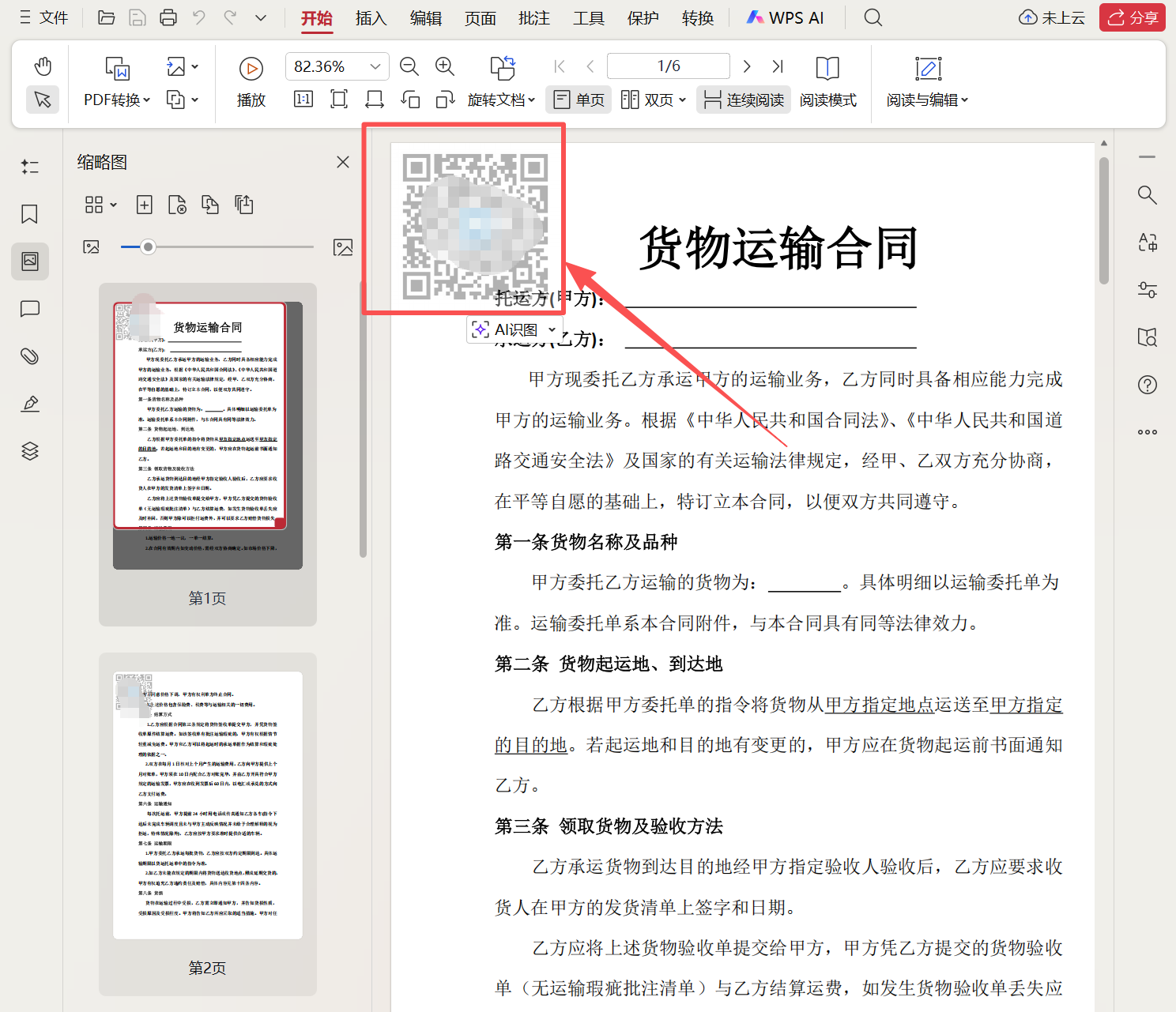
Task: Switch to the 编辑 tab
Action: 425,18
